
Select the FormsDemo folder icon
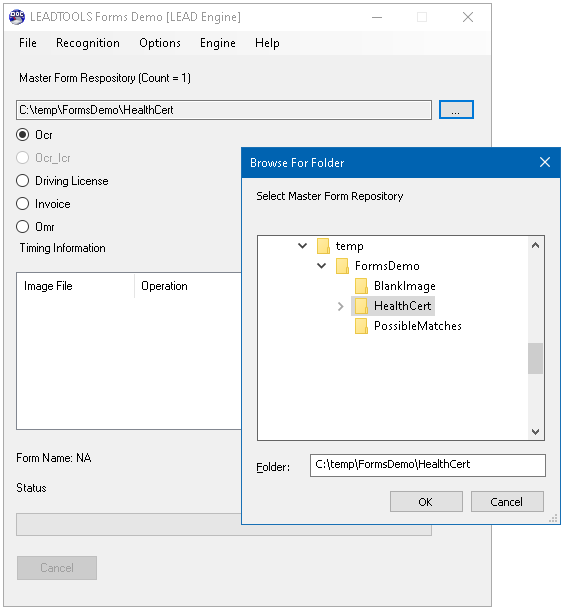[342, 266]
